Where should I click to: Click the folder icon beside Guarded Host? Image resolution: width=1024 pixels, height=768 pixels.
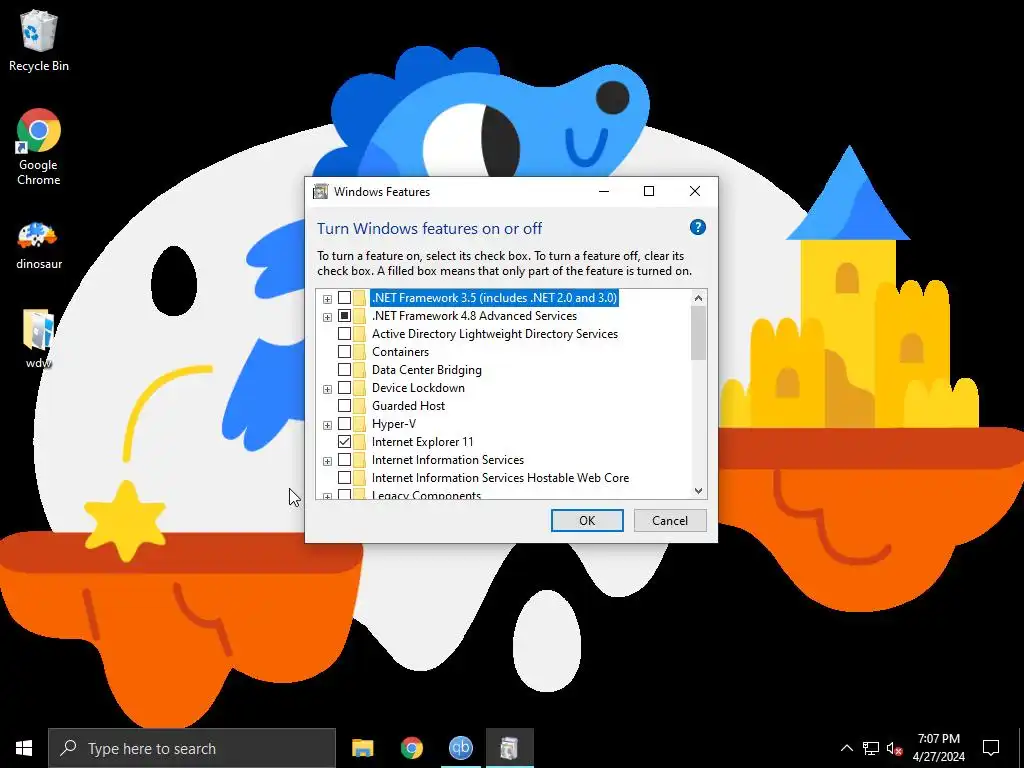360,406
